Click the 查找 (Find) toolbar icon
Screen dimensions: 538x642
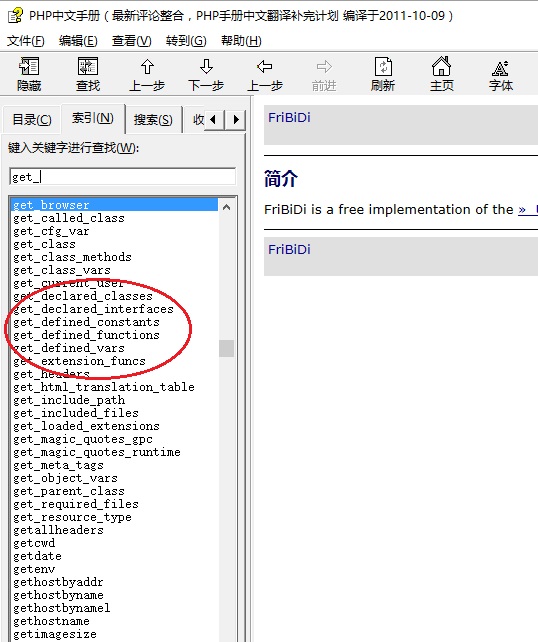click(x=88, y=74)
